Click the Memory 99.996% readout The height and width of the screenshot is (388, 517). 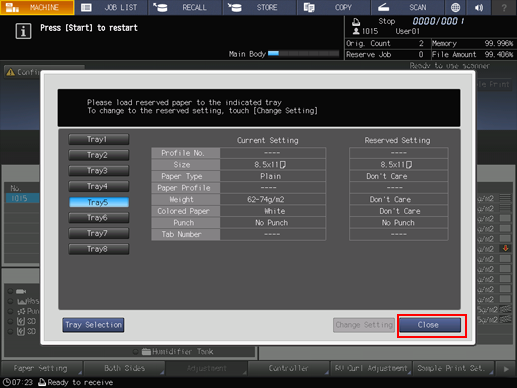pyautogui.click(x=473, y=43)
